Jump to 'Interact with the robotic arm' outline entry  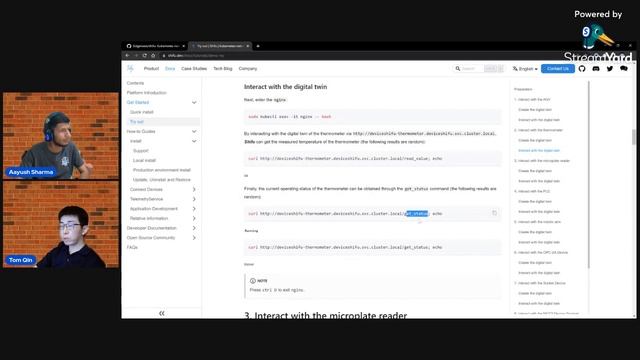tap(538, 222)
